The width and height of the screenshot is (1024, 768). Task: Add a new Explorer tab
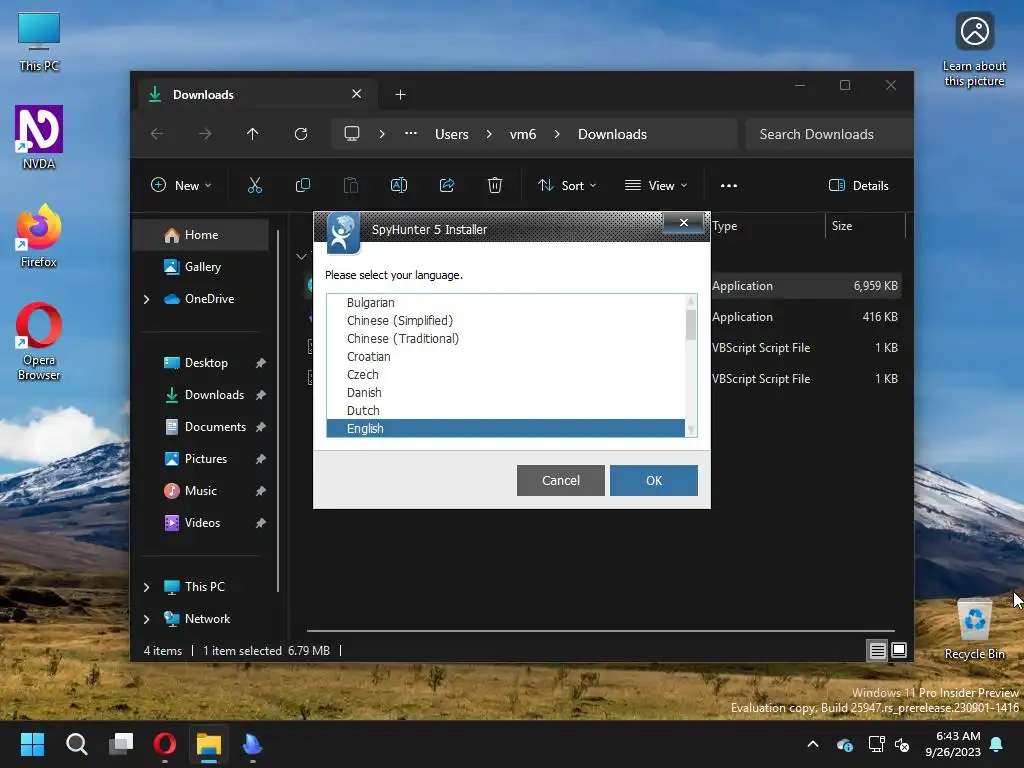[x=400, y=95]
